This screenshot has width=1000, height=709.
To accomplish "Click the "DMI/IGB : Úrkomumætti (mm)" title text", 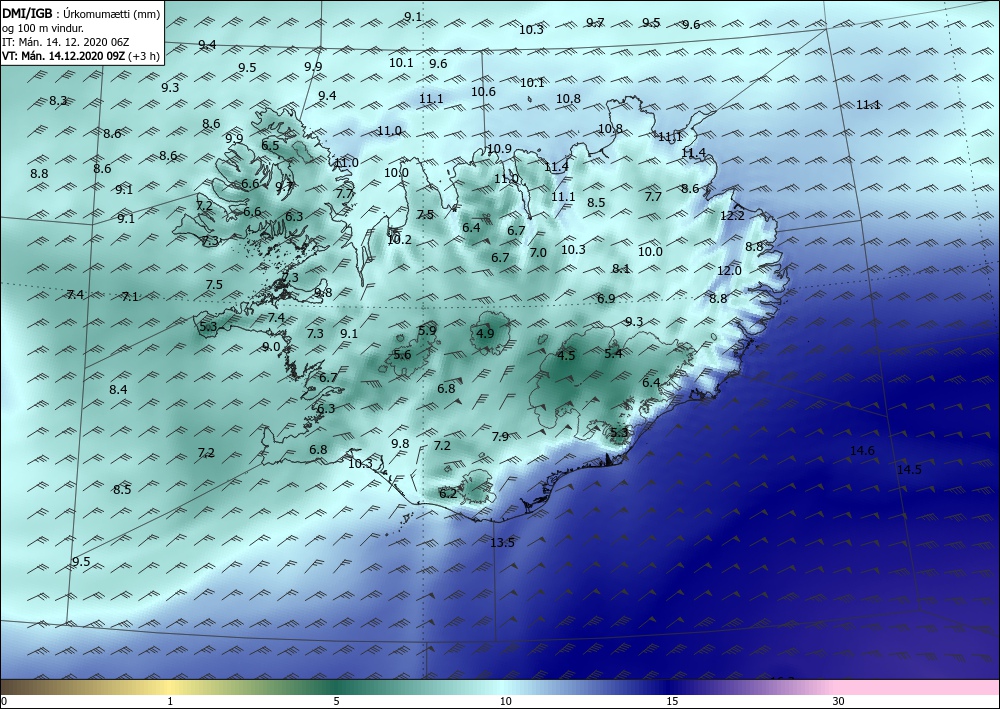I will click(x=81, y=13).
